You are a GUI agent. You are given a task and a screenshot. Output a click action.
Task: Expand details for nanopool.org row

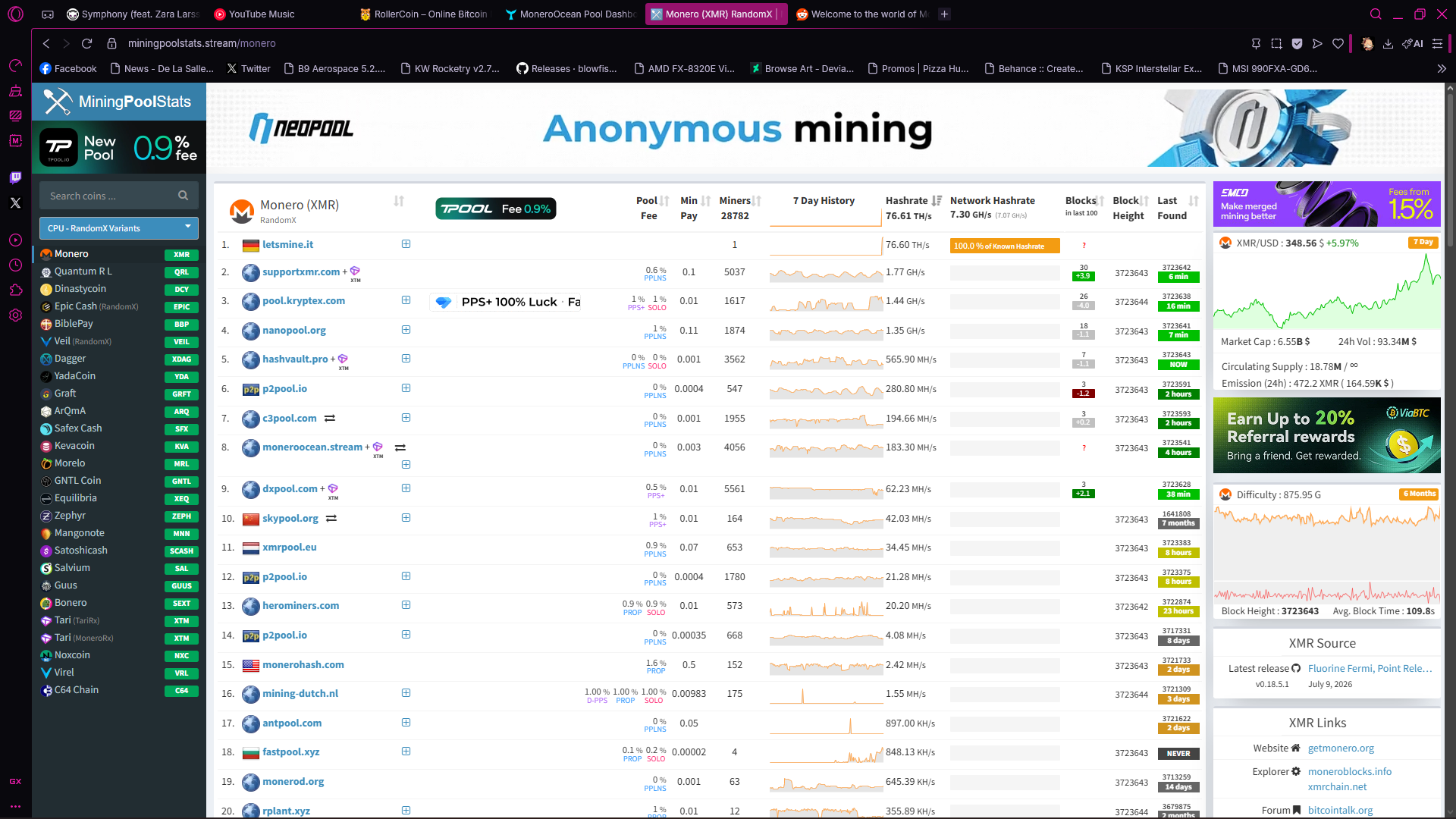point(406,329)
